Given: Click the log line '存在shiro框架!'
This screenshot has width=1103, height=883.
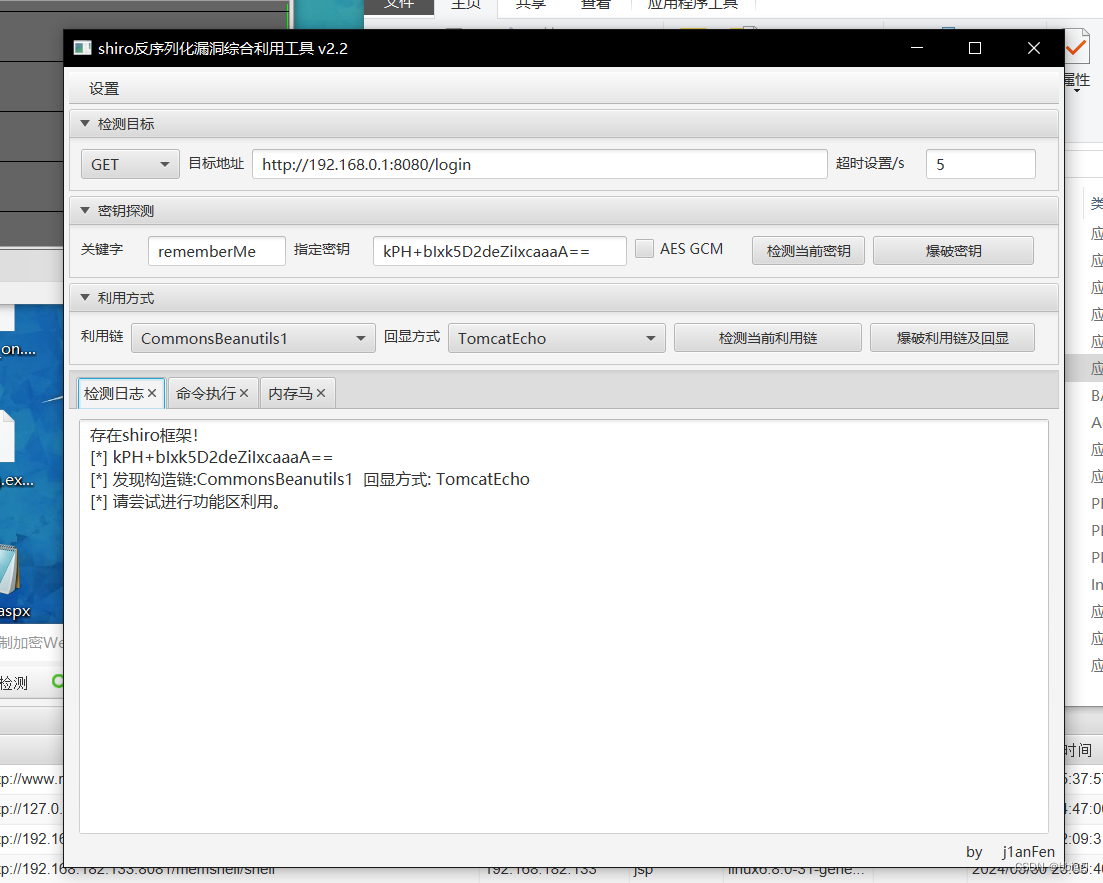Looking at the screenshot, I should click(144, 436).
